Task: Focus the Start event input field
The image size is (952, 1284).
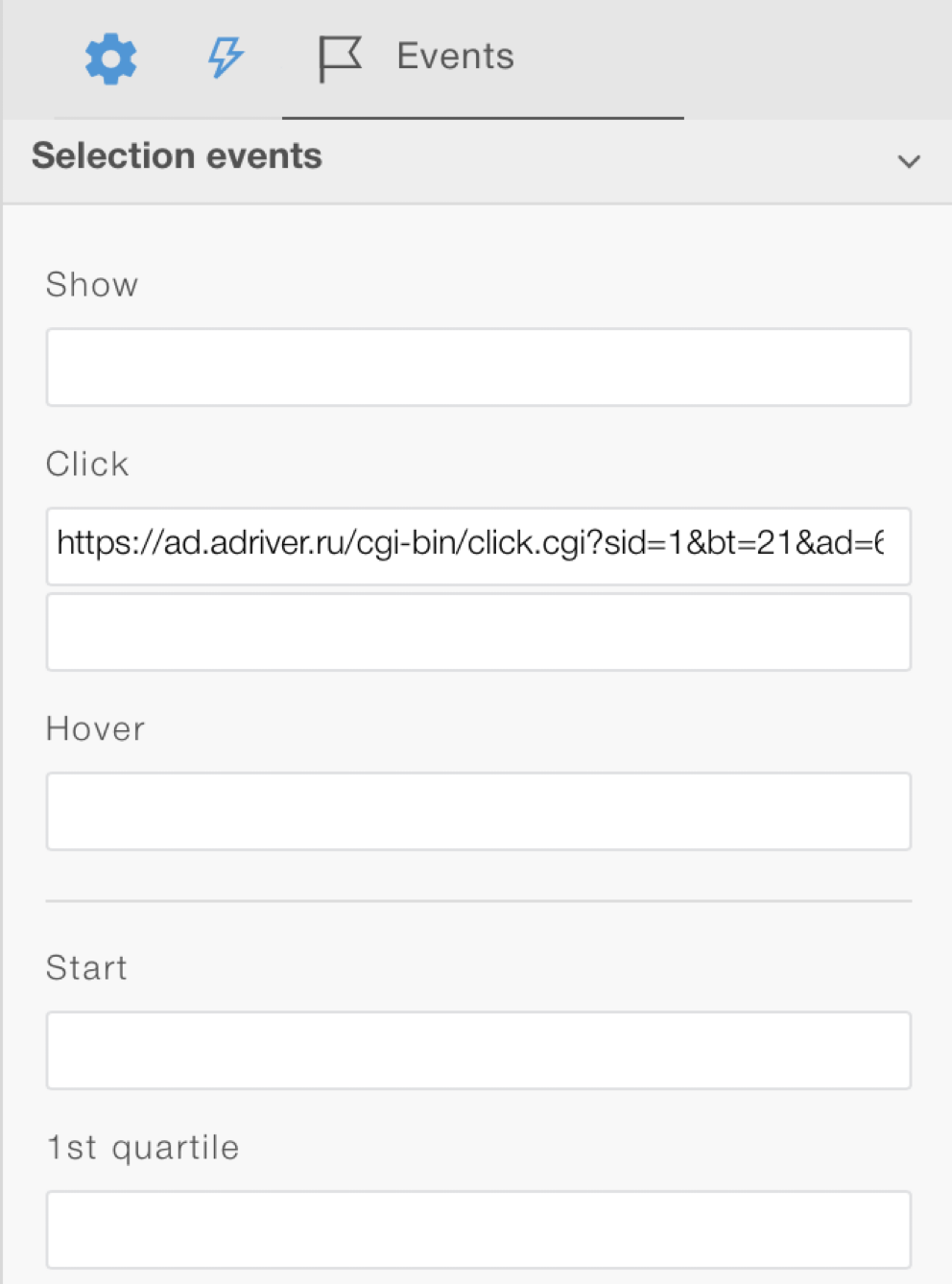Action: pyautogui.click(x=478, y=1050)
